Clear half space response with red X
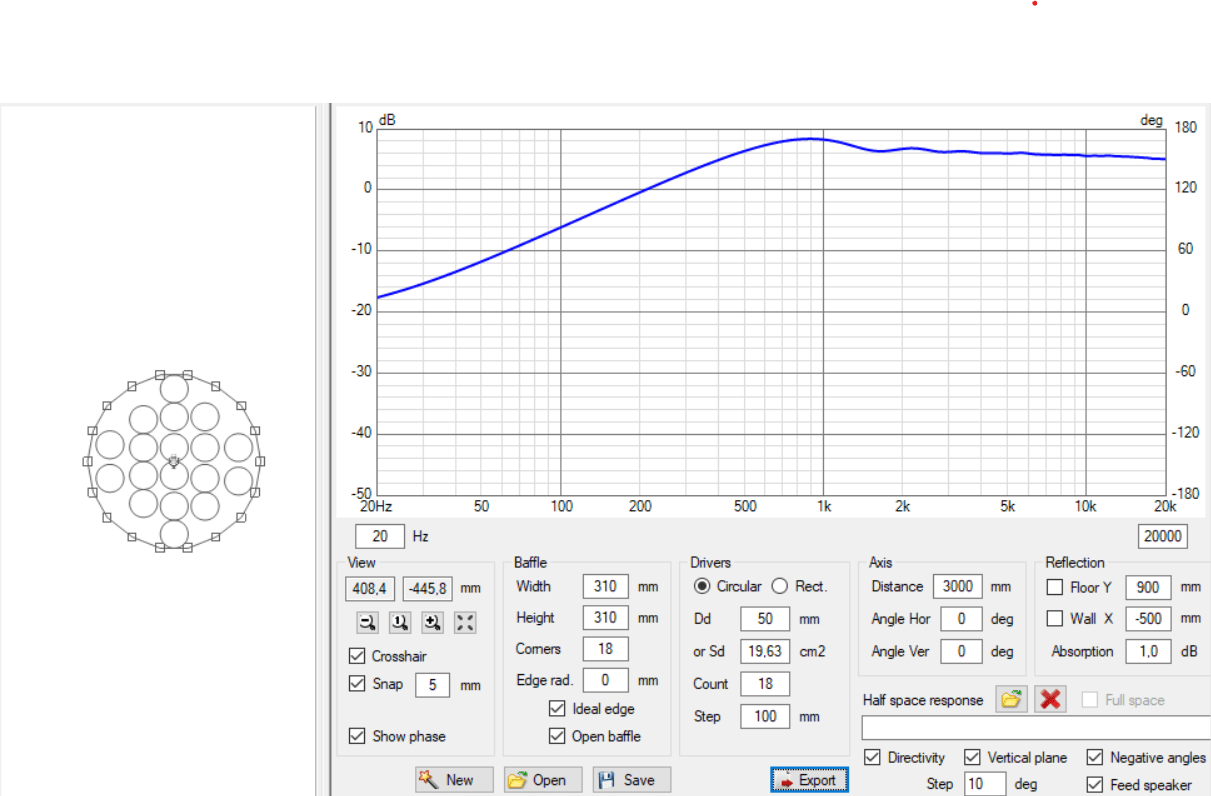This screenshot has width=1211, height=796. tap(1050, 699)
